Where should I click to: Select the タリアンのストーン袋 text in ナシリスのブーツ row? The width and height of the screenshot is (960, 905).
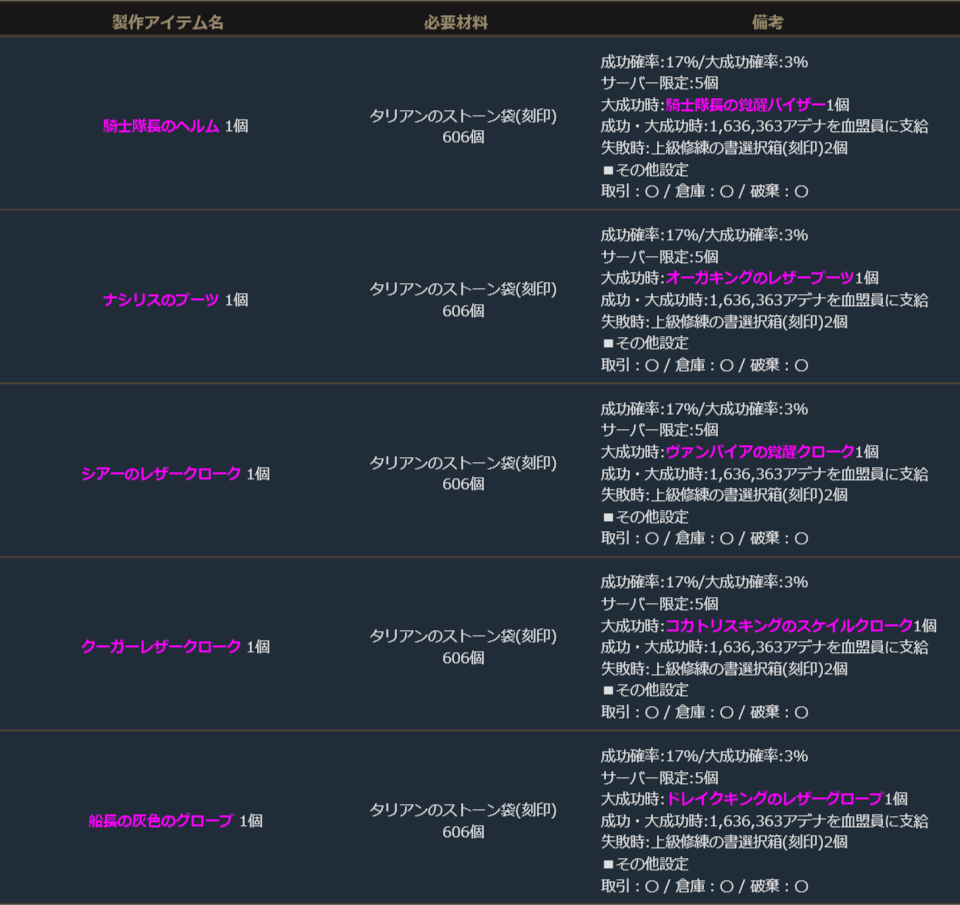coord(463,289)
